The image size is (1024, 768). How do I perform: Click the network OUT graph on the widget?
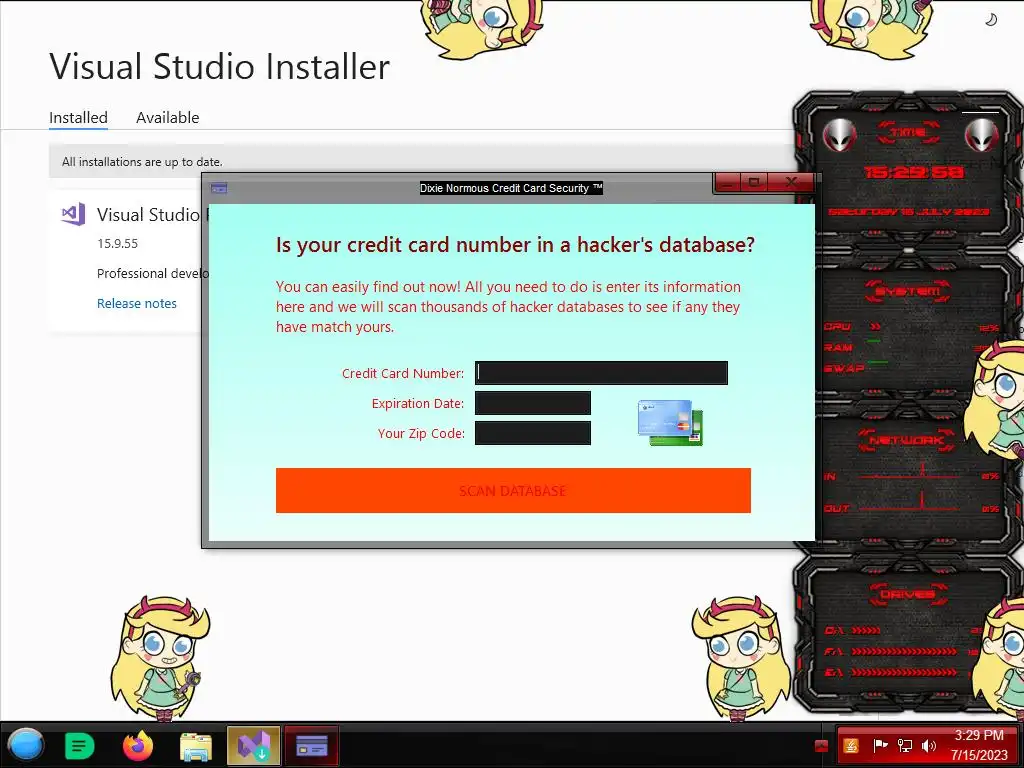tap(912, 504)
